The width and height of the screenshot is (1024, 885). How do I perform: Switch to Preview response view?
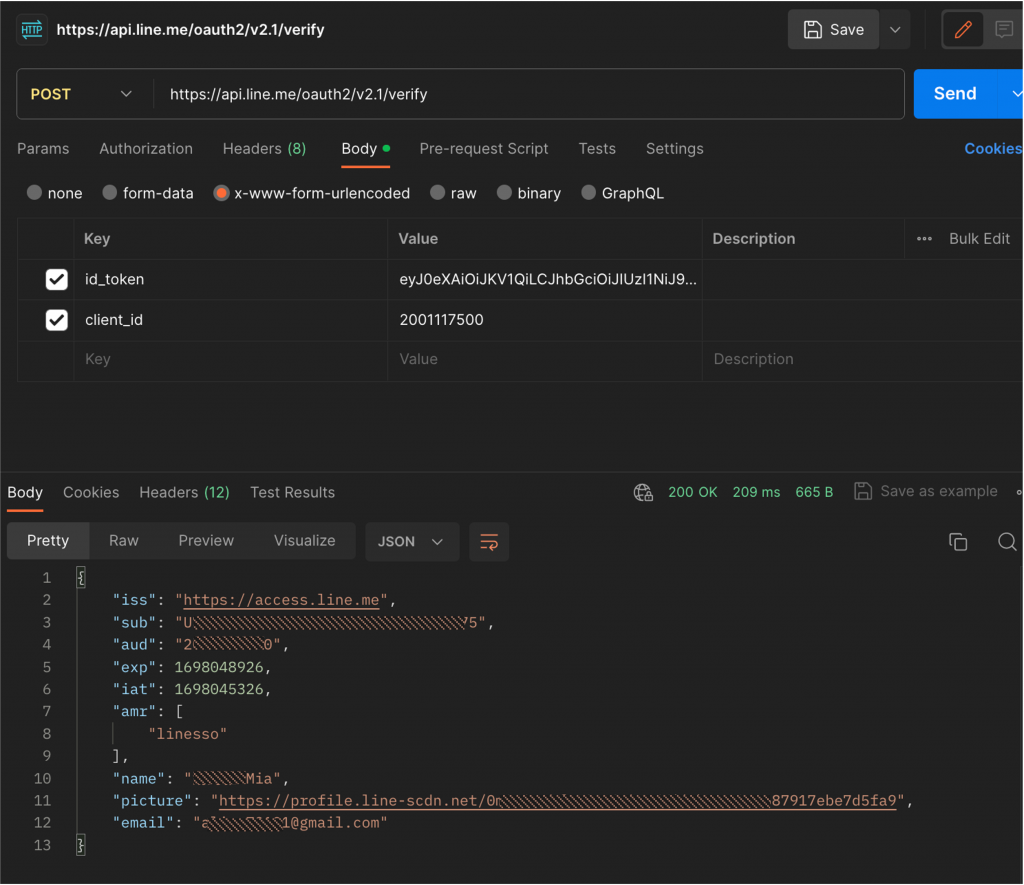(206, 541)
